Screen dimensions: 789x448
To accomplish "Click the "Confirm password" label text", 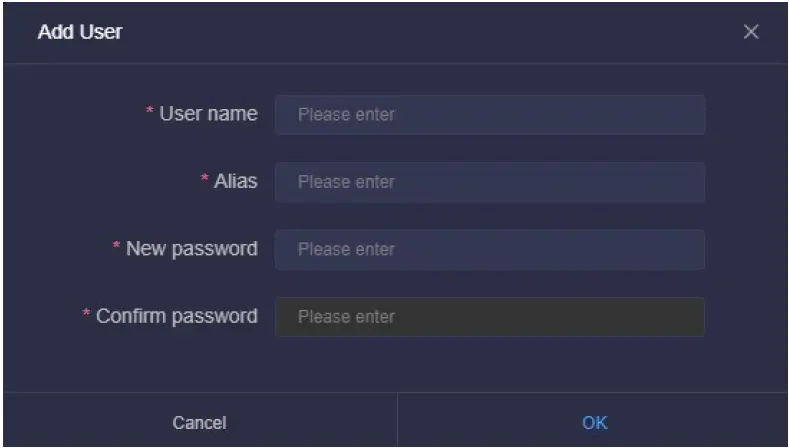I will pos(176,316).
